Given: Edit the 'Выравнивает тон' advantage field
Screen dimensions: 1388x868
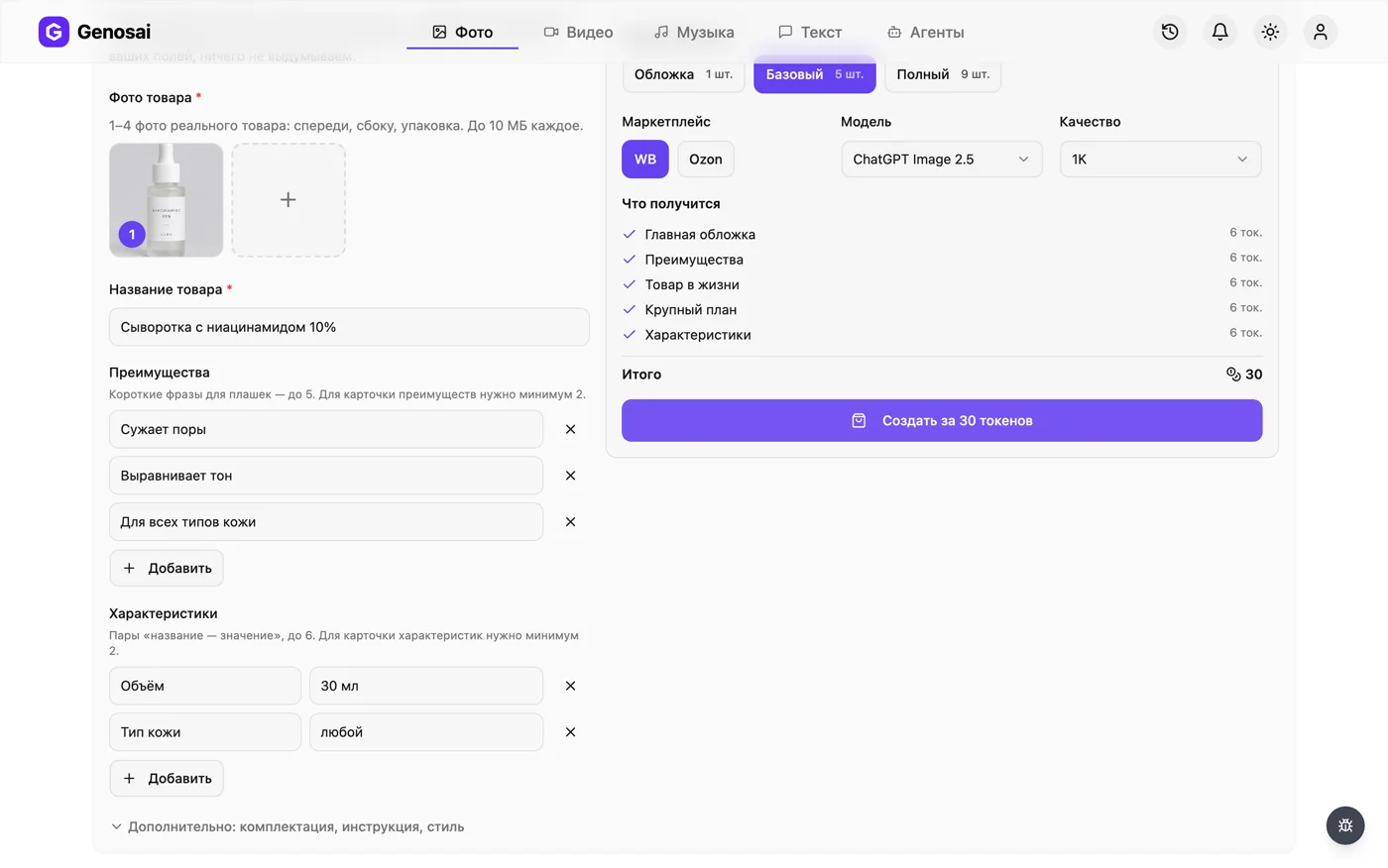Looking at the screenshot, I should click(x=326, y=476).
